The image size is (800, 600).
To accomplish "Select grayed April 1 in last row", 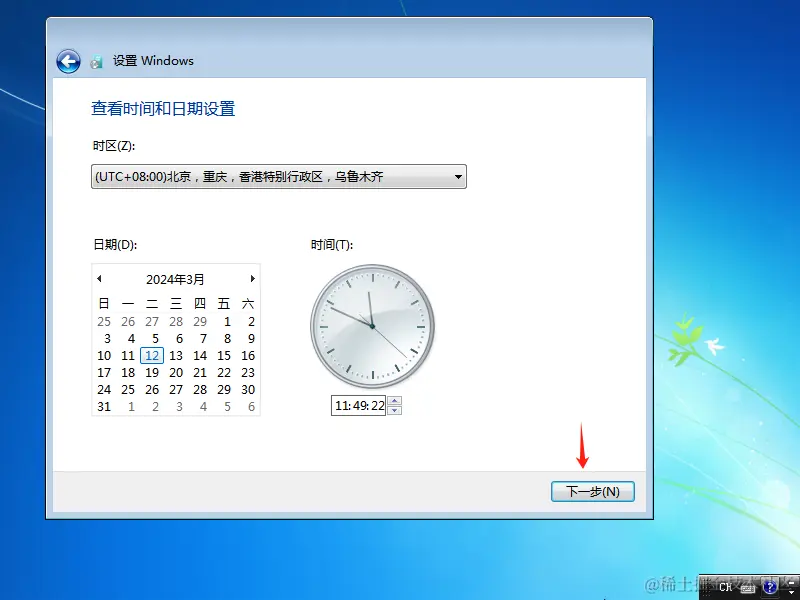I will [x=131, y=407].
